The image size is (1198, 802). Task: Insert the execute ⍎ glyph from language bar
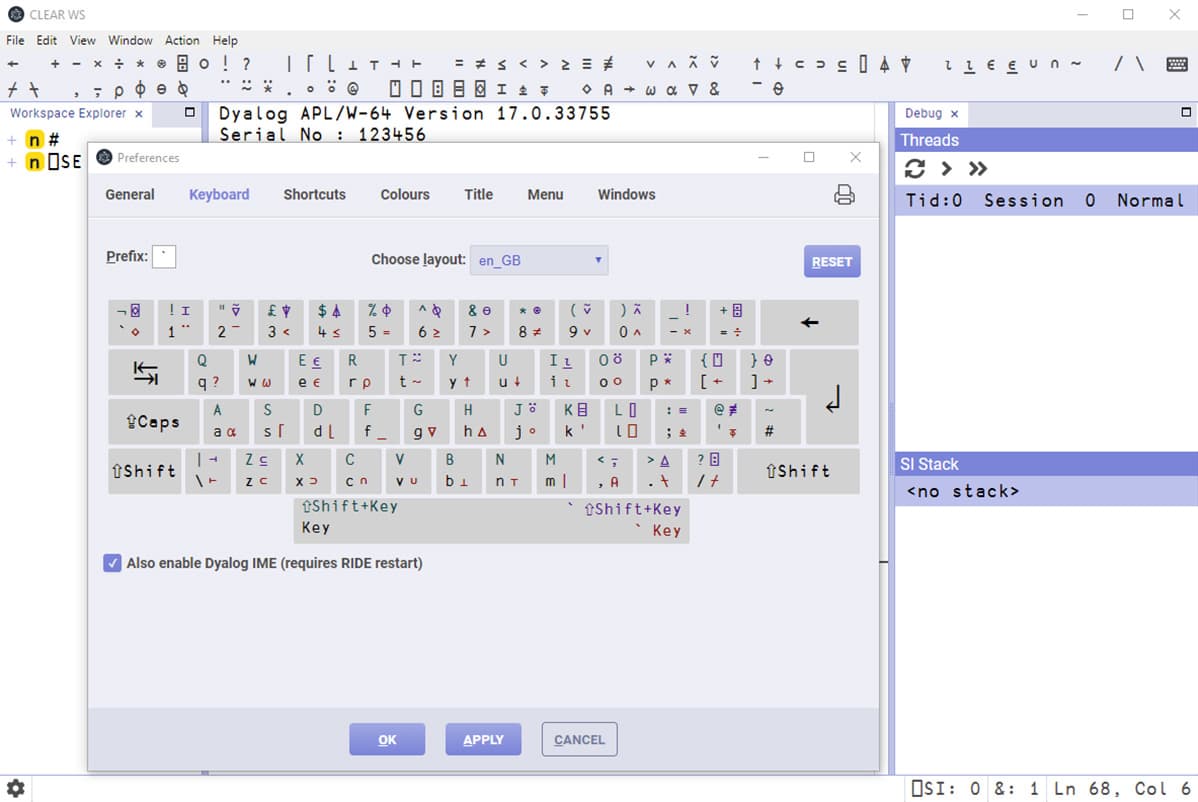tap(523, 89)
